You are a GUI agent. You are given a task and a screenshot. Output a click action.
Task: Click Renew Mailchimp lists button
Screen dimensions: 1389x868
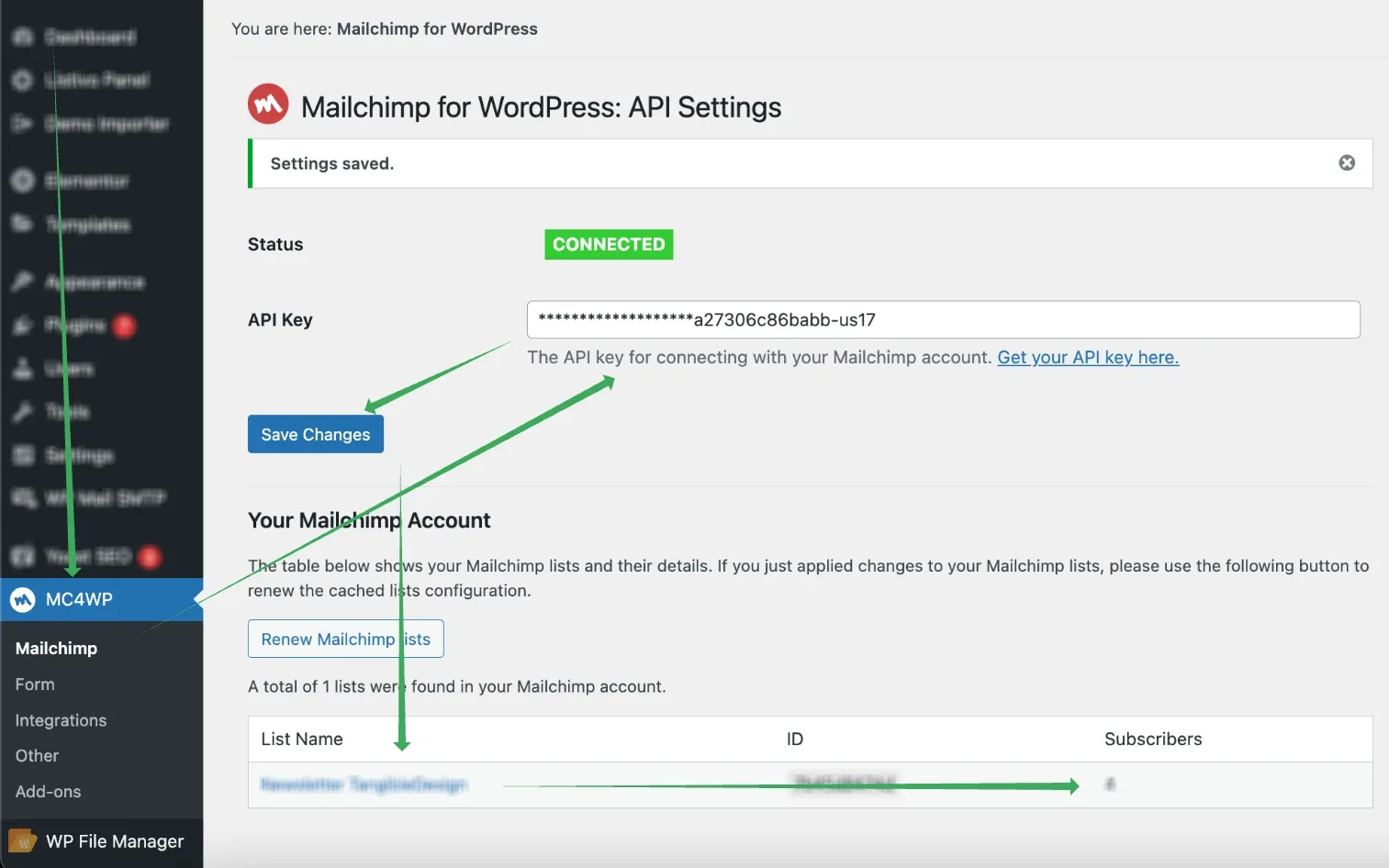346,639
